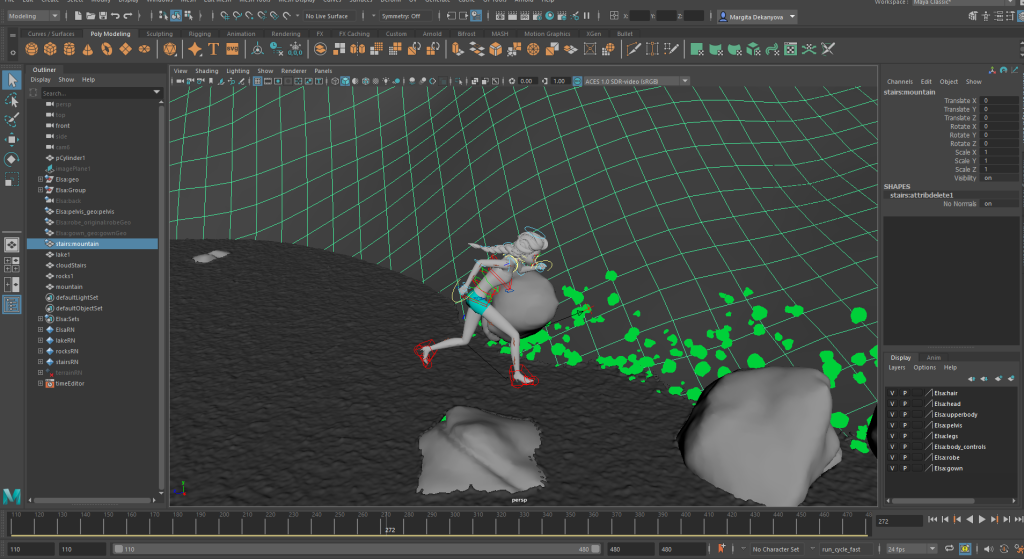
Task: Toggle visibility V box for Elsa:hair layer
Action: click(892, 393)
